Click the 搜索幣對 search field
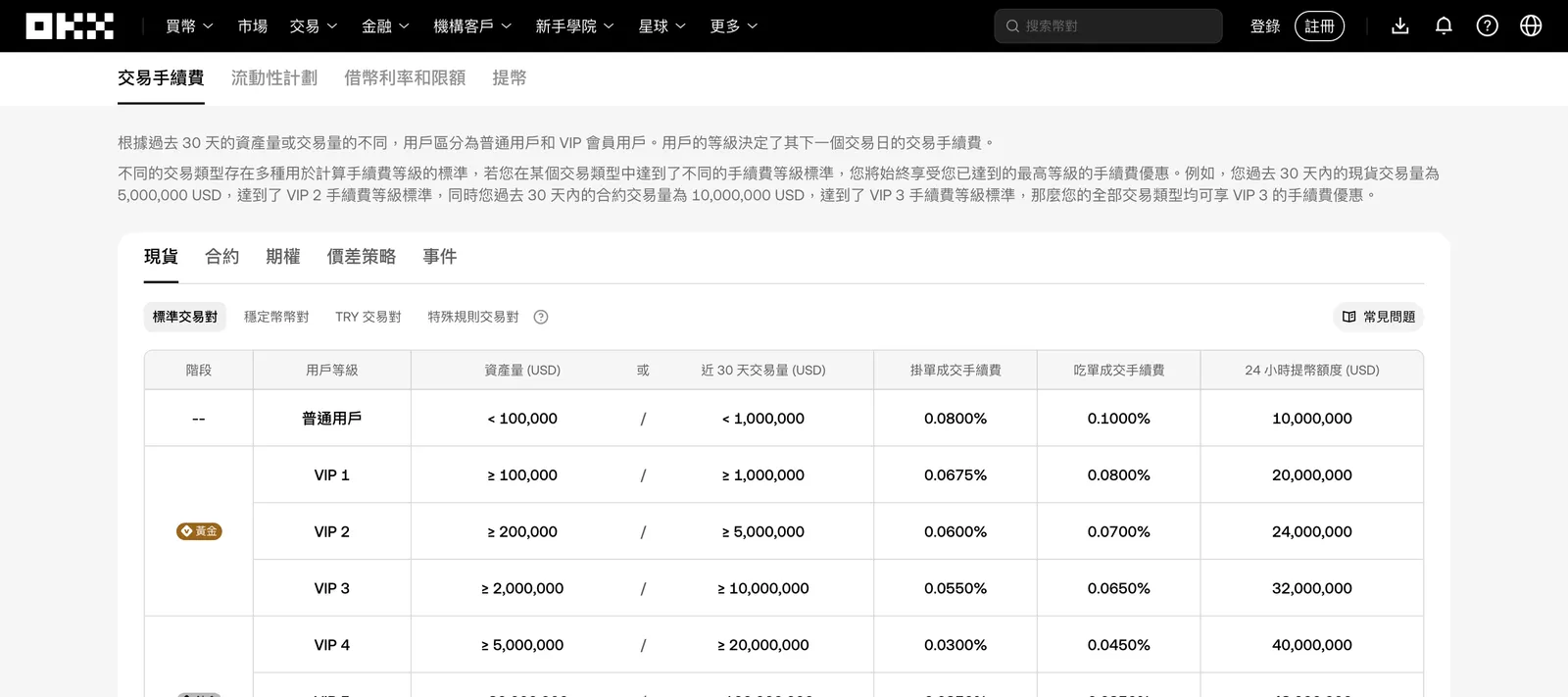1568x697 pixels. point(1108,26)
